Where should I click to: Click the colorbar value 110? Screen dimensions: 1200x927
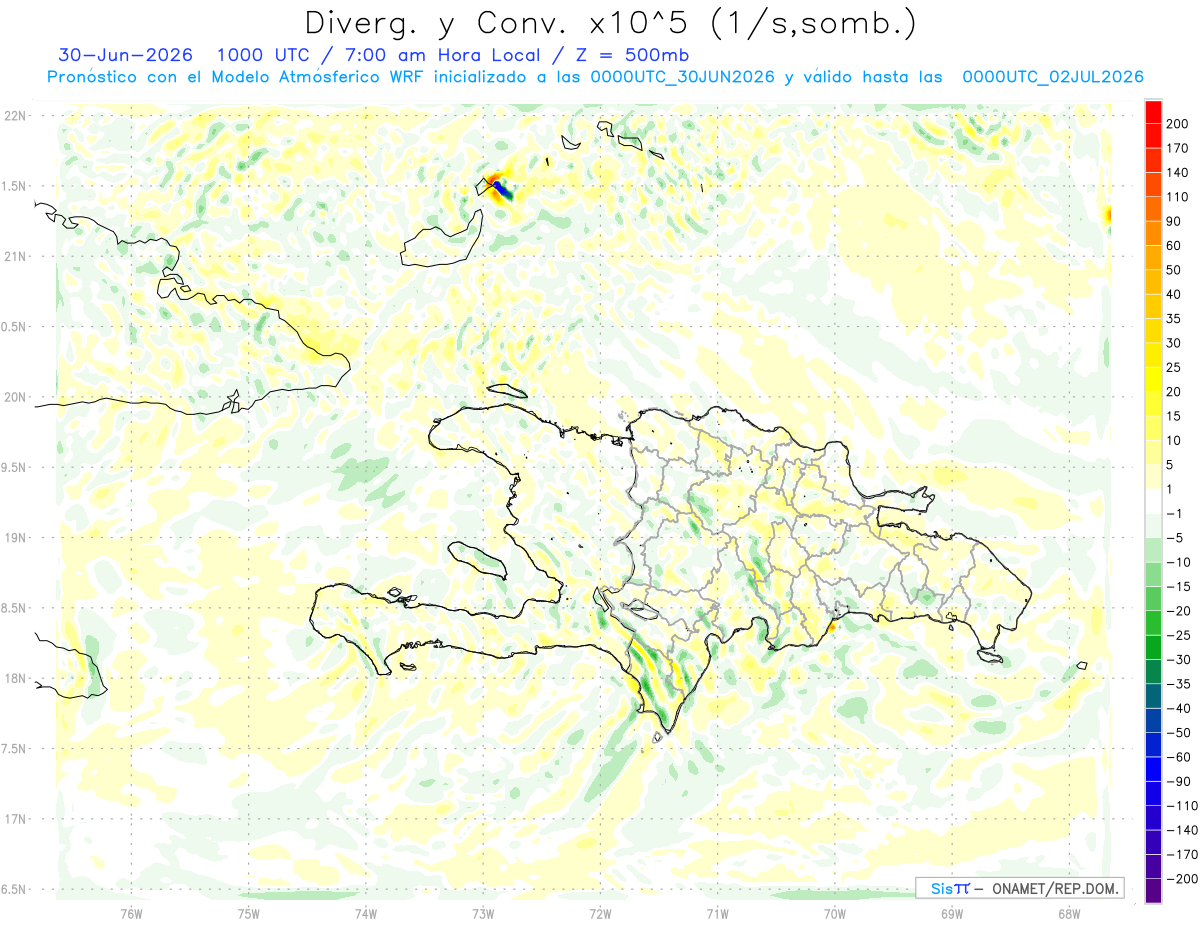click(1178, 197)
